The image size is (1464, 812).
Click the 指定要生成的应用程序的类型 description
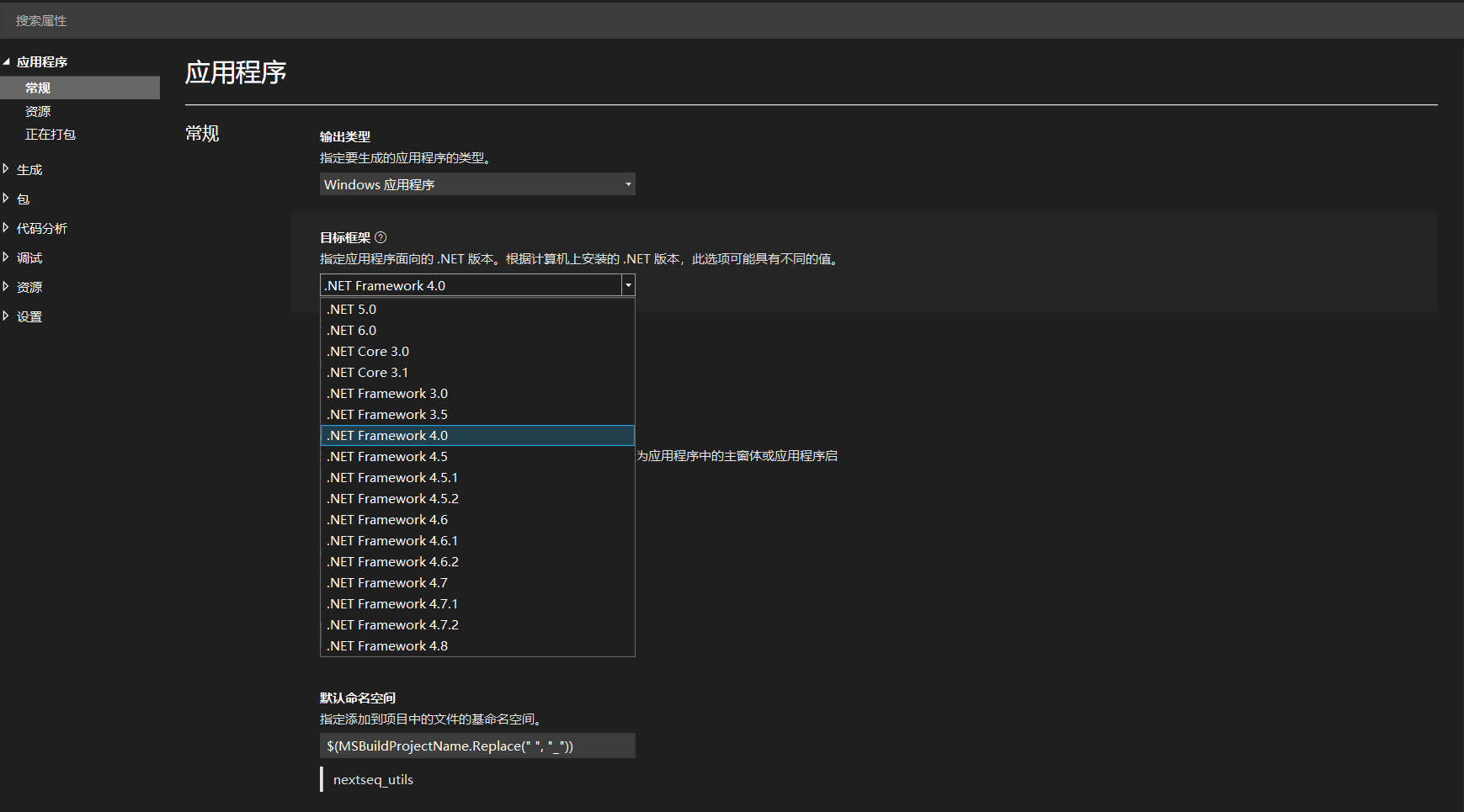(x=406, y=157)
